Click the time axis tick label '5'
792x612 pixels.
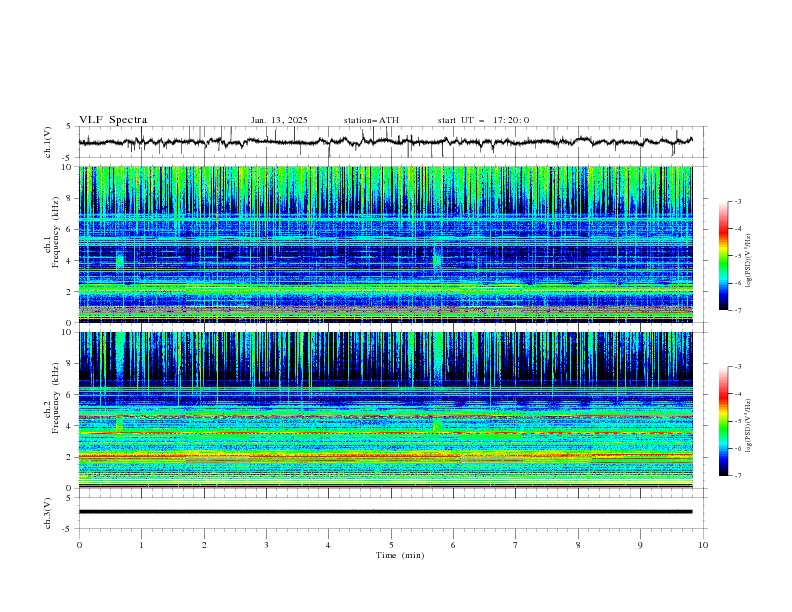[x=391, y=545]
